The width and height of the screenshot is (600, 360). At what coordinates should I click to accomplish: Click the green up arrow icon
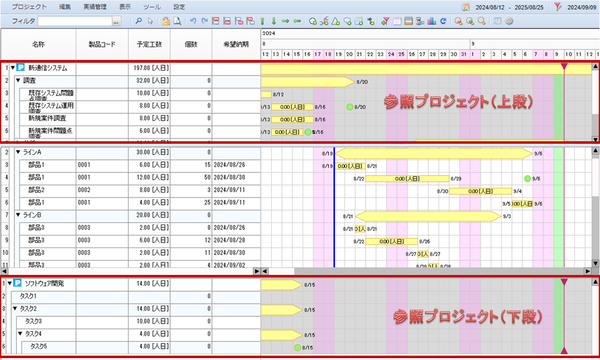pyautogui.click(x=262, y=21)
